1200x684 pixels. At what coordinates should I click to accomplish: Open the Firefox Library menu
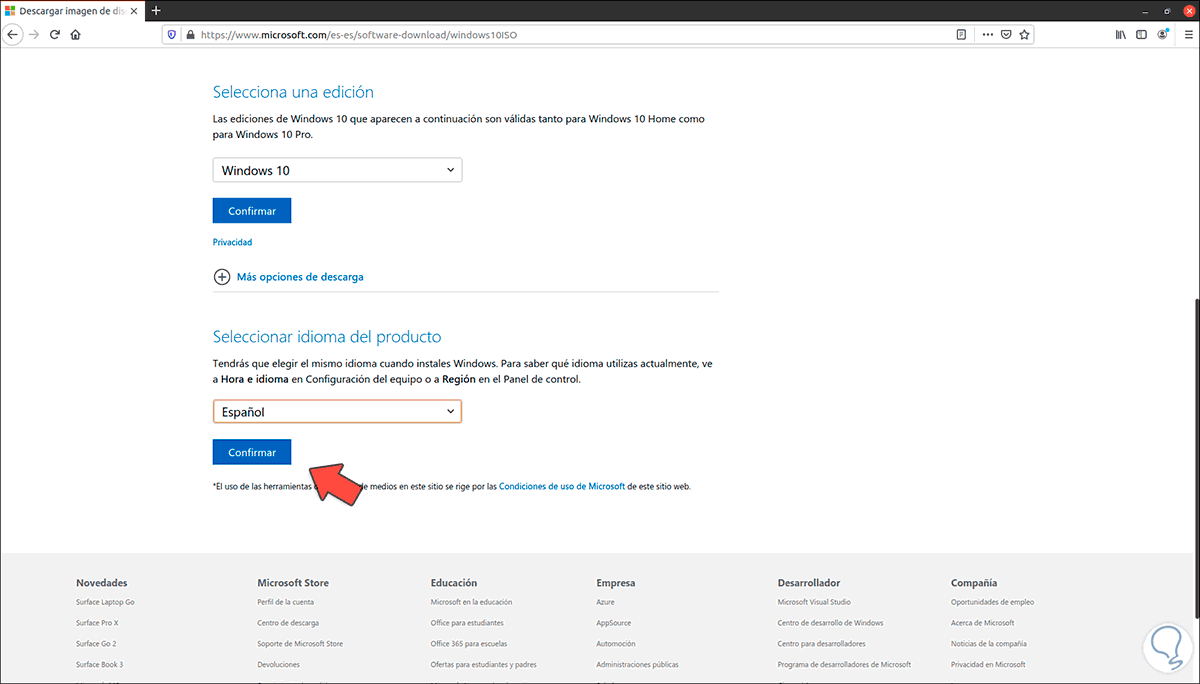(x=1119, y=33)
